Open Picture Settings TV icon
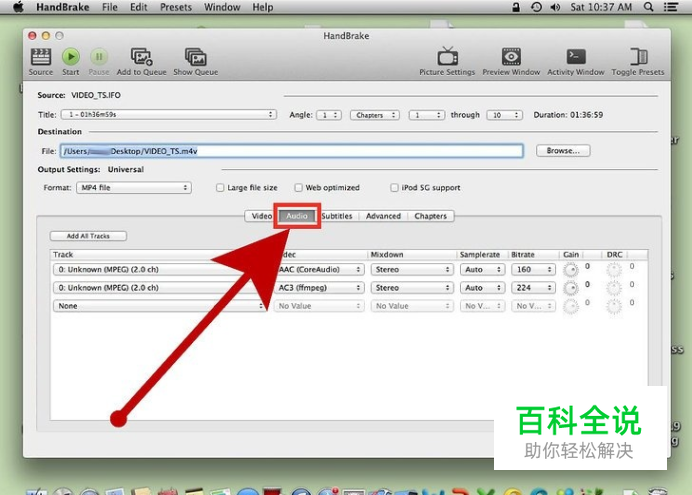Viewport: 692px width, 495px height. coord(448,56)
